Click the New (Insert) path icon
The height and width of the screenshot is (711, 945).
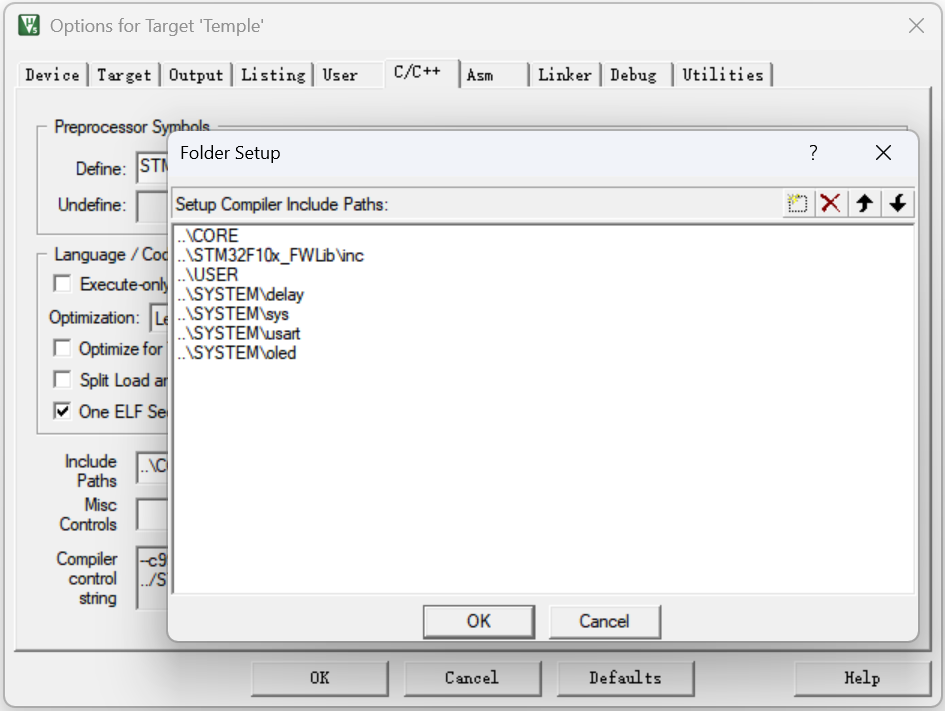(x=797, y=204)
